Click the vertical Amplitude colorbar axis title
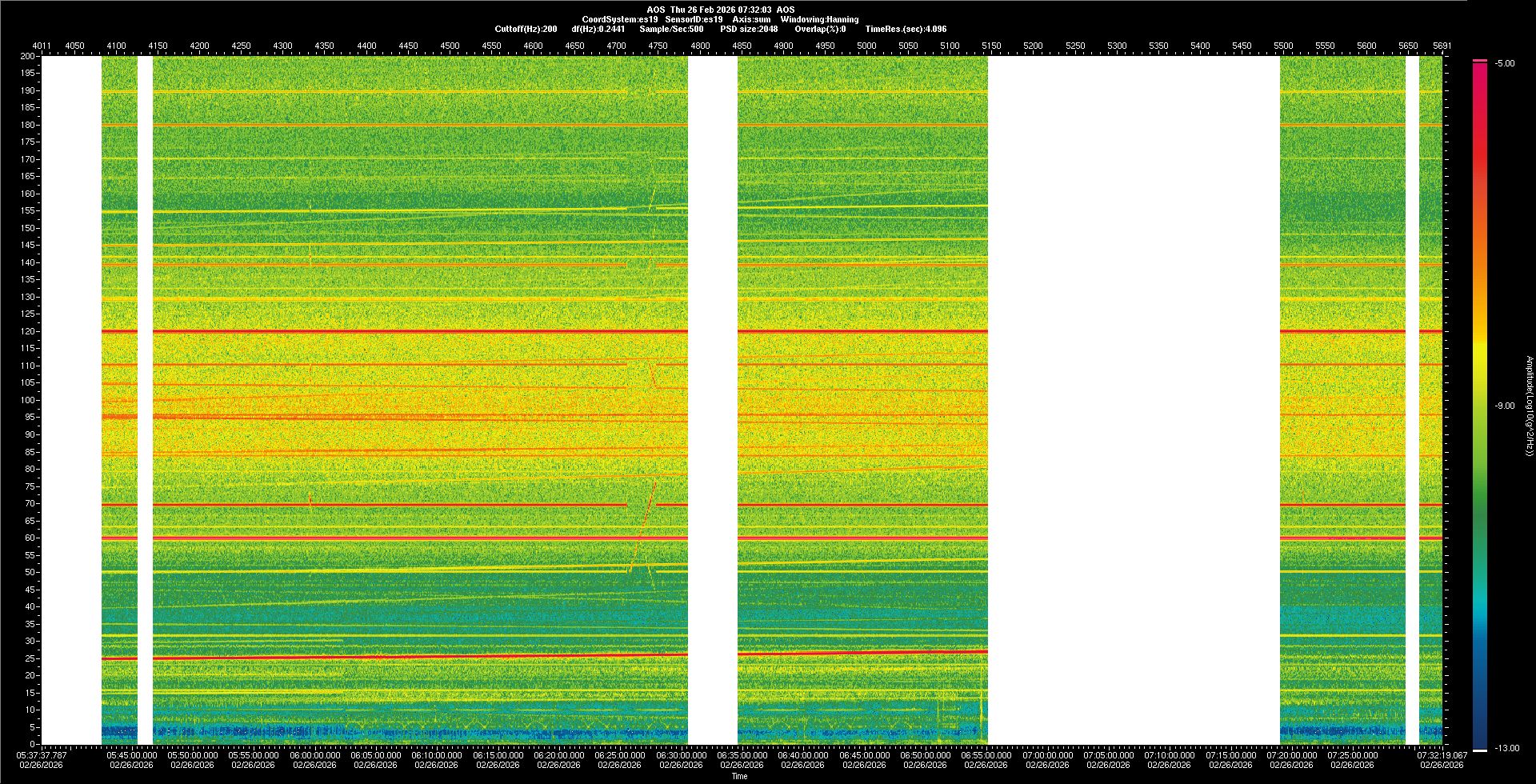The width and height of the screenshot is (1536, 784). click(x=1529, y=406)
